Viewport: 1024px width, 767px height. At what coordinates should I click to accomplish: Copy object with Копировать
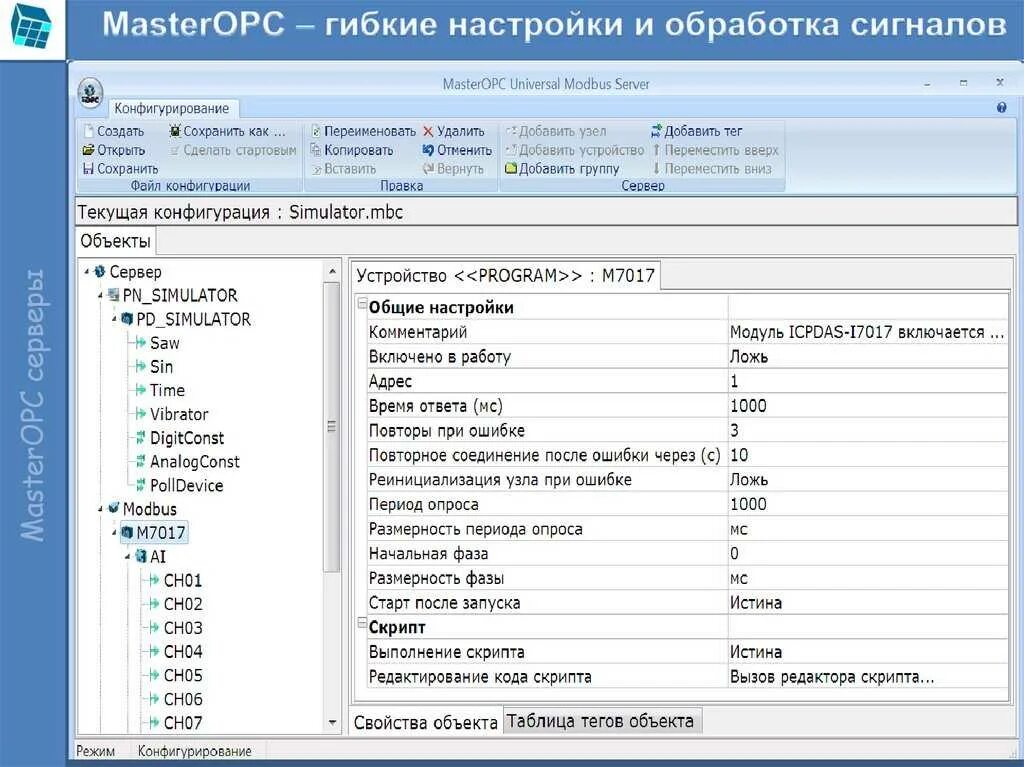tap(352, 150)
